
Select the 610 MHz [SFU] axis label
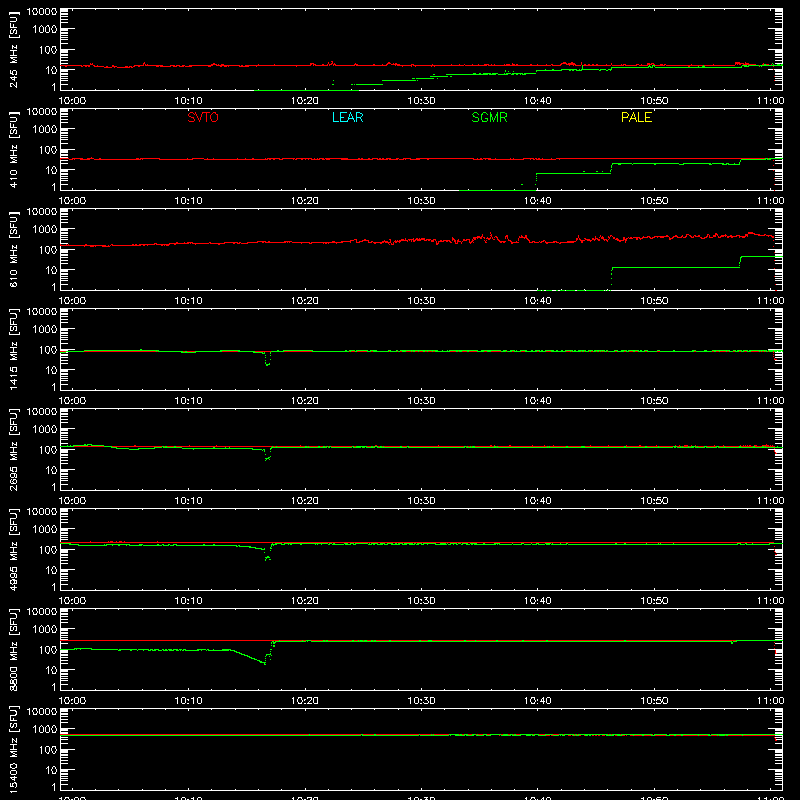click(13, 249)
